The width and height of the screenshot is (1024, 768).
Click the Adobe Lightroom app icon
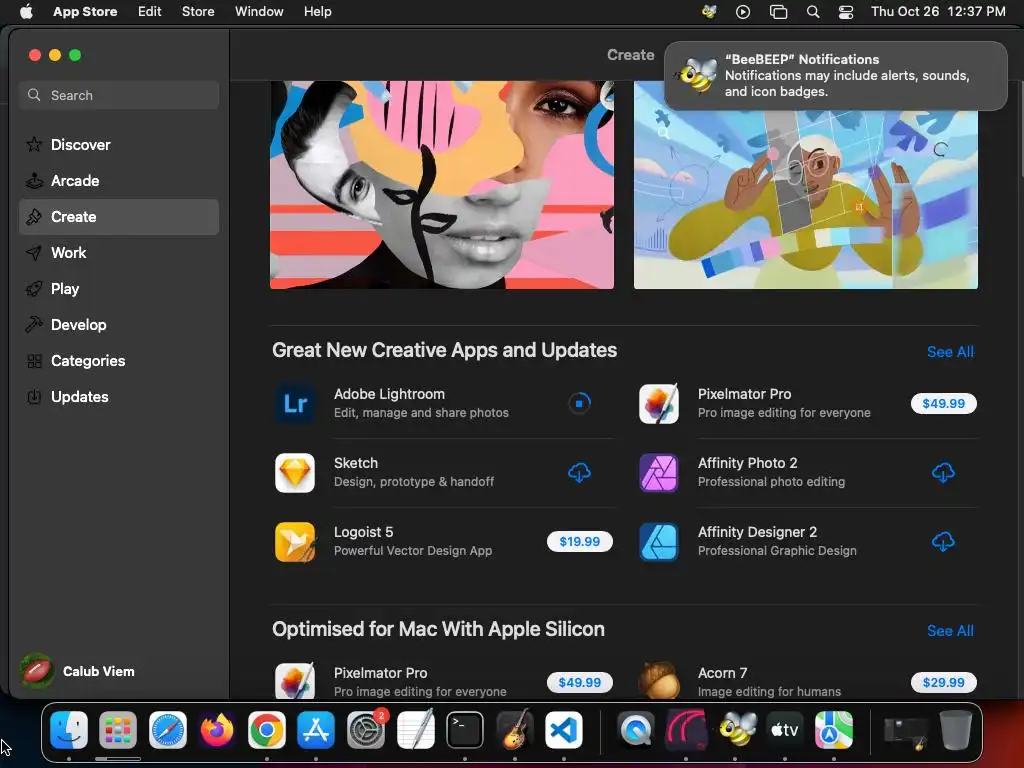[x=295, y=404]
